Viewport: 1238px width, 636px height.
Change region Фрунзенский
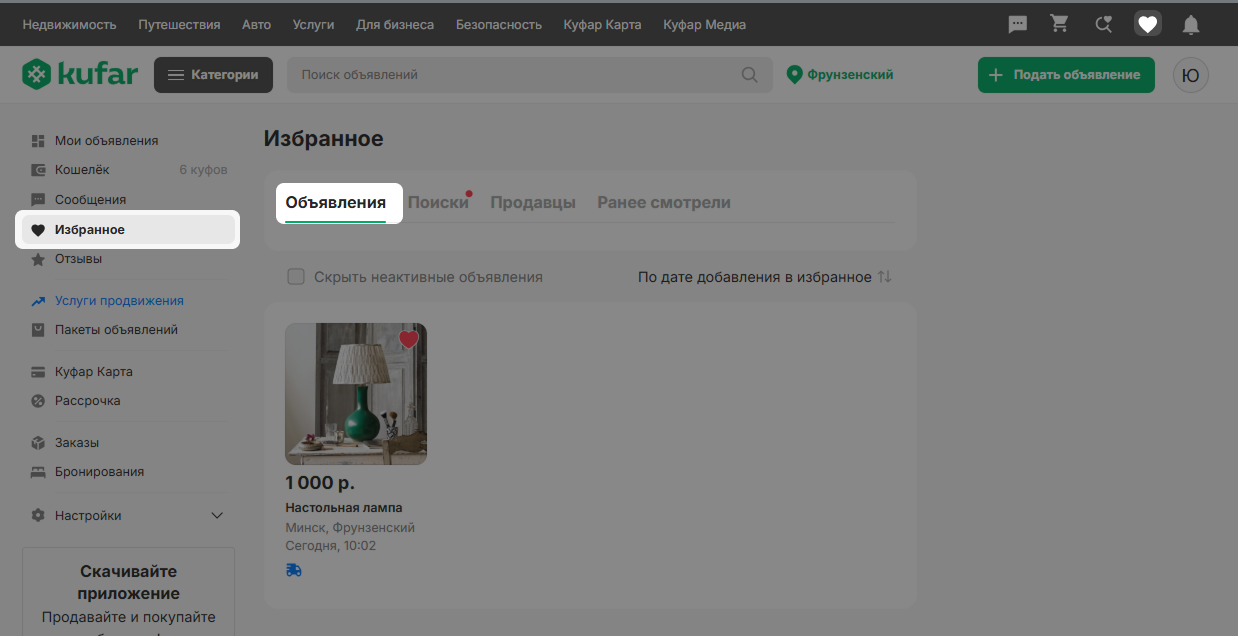(x=850, y=75)
